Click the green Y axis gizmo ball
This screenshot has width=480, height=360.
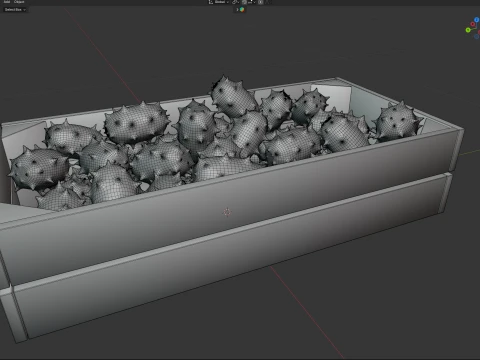point(468,30)
